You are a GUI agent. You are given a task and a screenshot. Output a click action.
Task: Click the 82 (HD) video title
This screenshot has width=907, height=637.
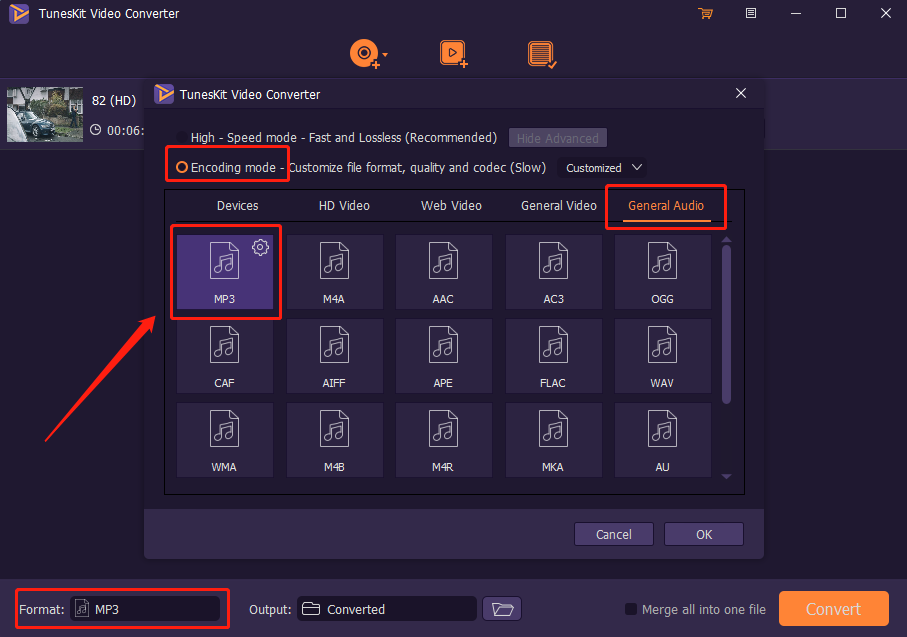(114, 101)
